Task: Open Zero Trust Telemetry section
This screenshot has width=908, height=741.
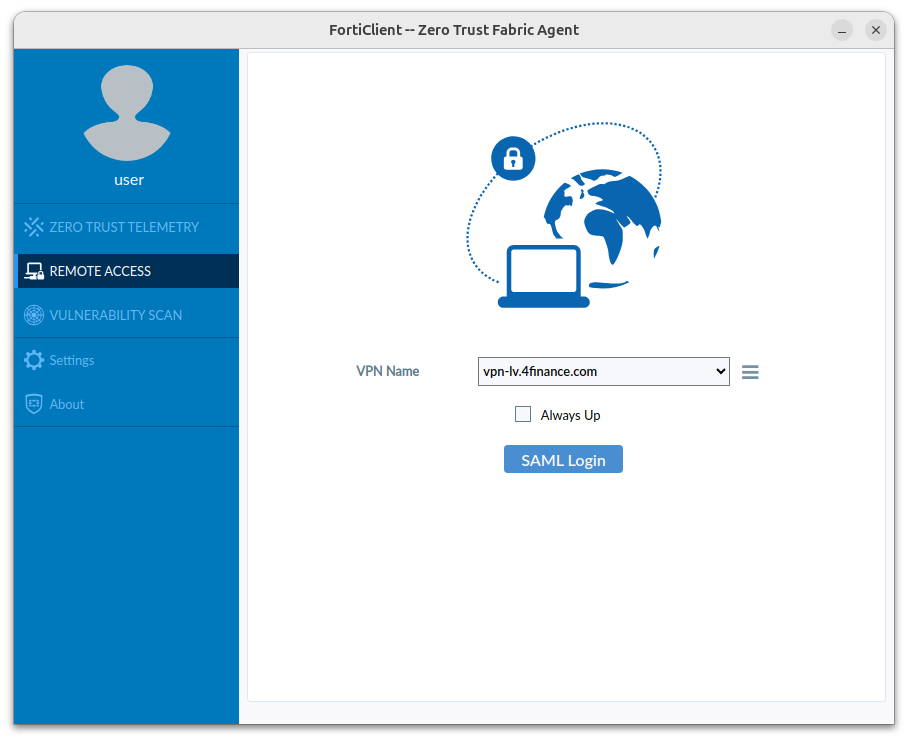Action: tap(124, 227)
